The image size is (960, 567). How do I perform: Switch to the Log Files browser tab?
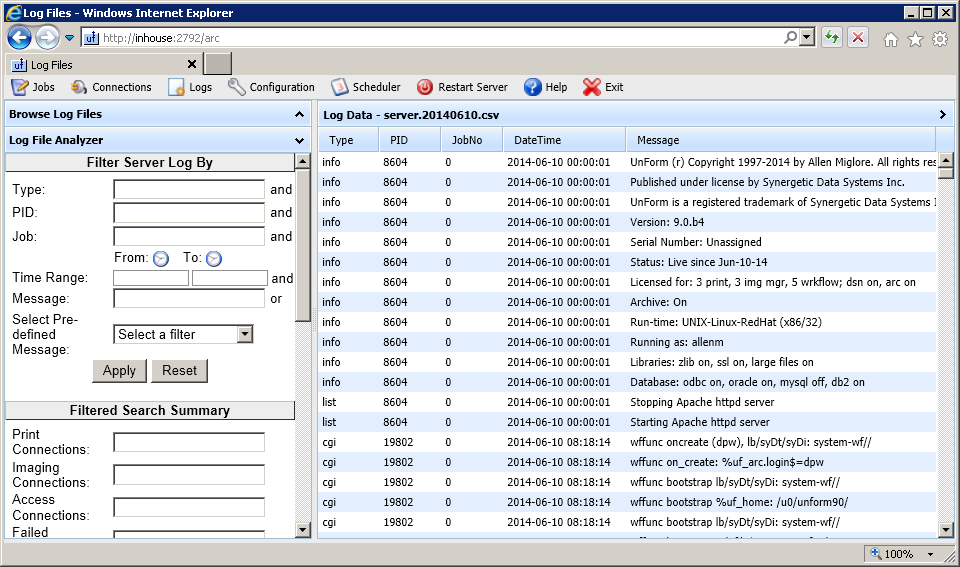tap(101, 65)
